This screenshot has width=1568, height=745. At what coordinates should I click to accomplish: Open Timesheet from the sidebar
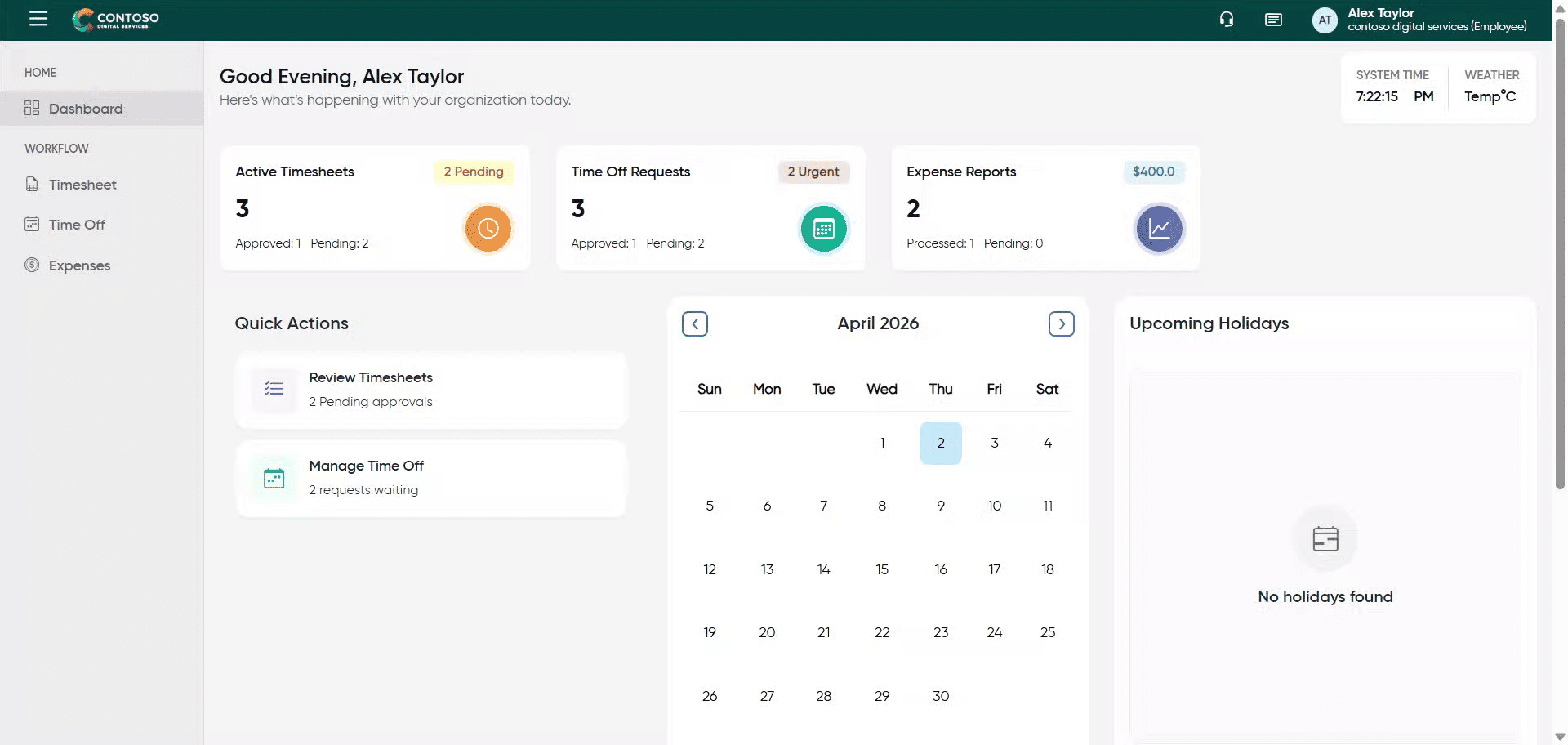point(82,185)
